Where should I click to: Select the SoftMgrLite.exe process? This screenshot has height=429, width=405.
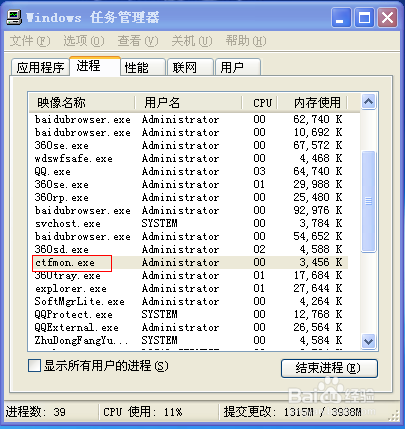coord(188,301)
